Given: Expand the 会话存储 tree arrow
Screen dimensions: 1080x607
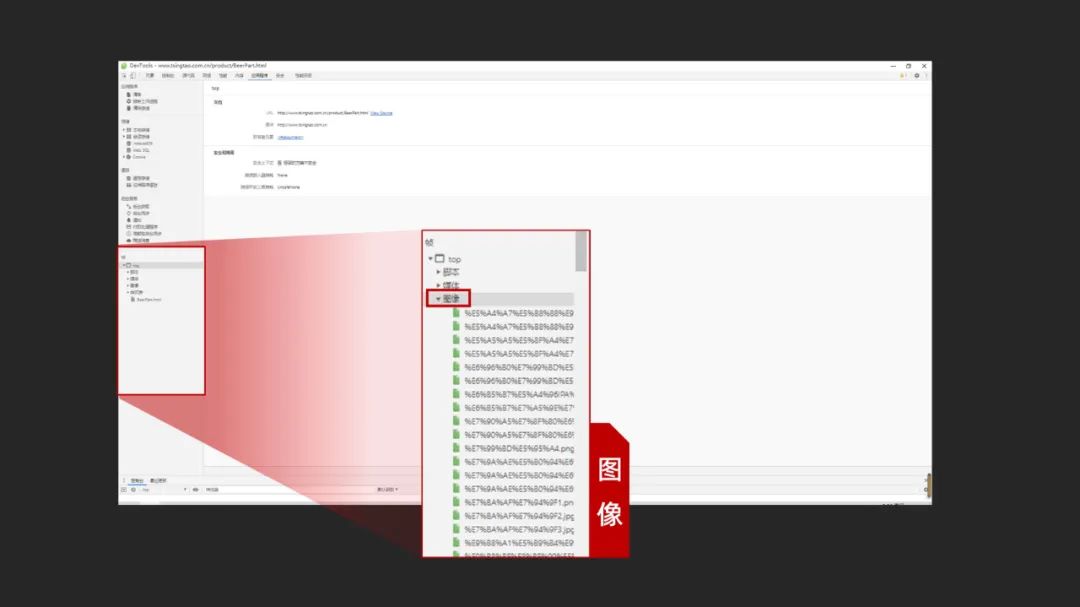Looking at the screenshot, I should 123,137.
